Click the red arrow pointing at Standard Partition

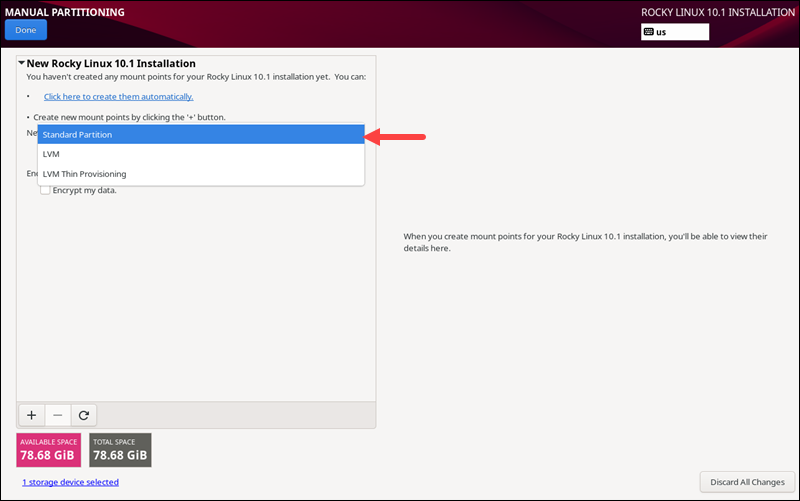point(397,135)
